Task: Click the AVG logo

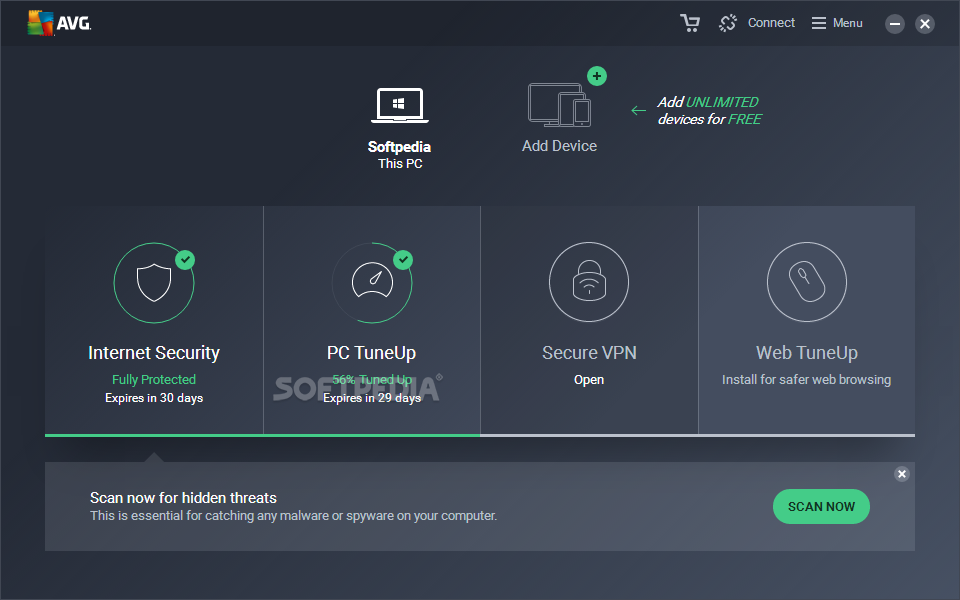Action: pos(59,23)
